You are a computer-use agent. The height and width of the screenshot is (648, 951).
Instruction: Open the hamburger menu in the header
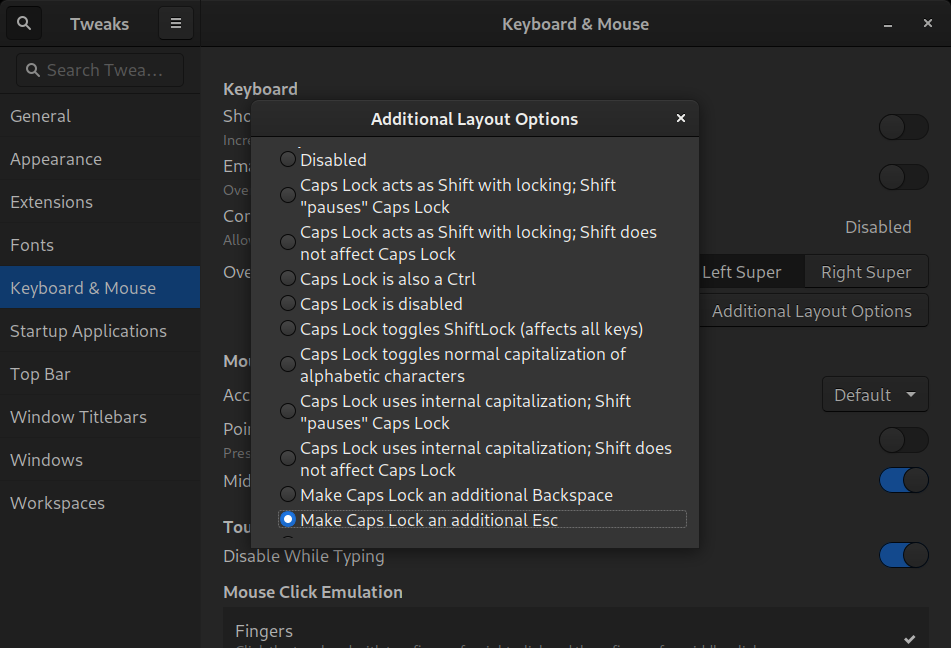[176, 24]
